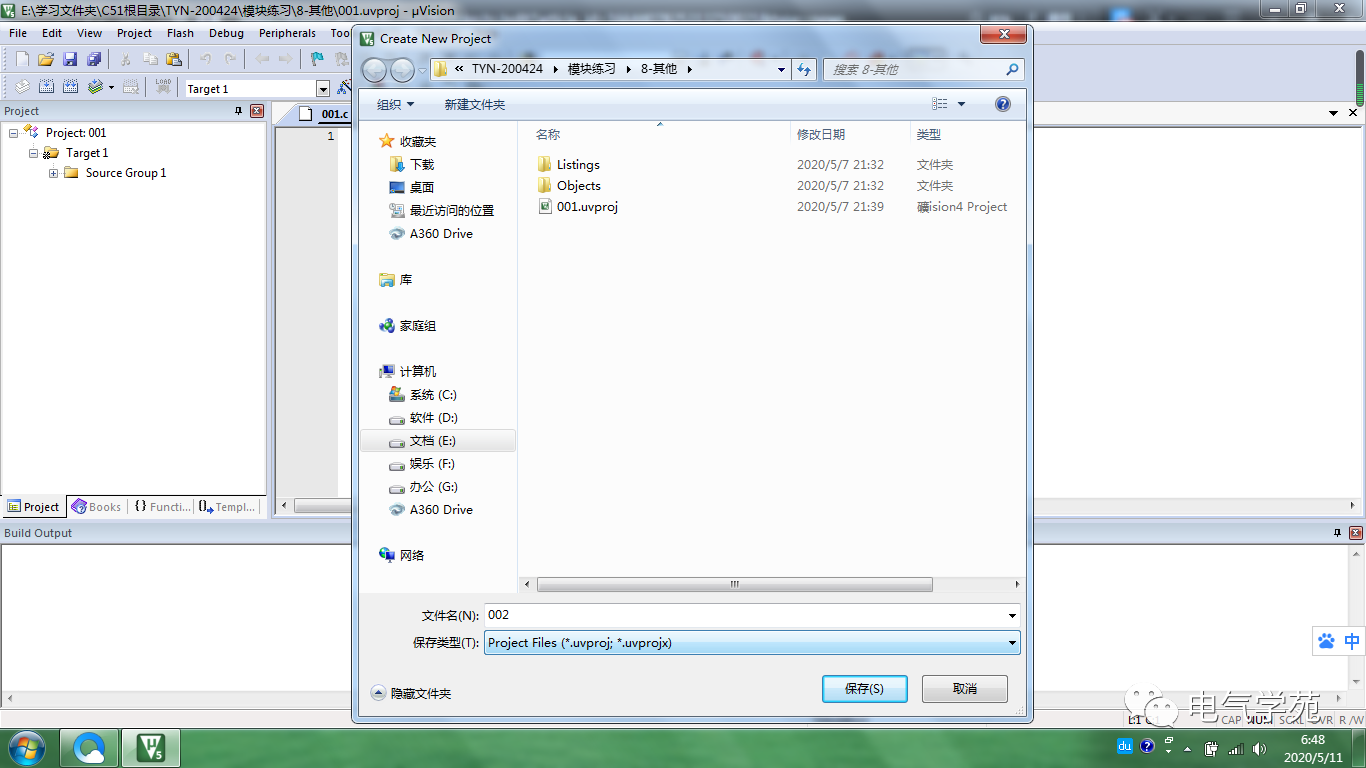
Task: Click the Undo arrow icon in µVision
Action: [x=205, y=60]
